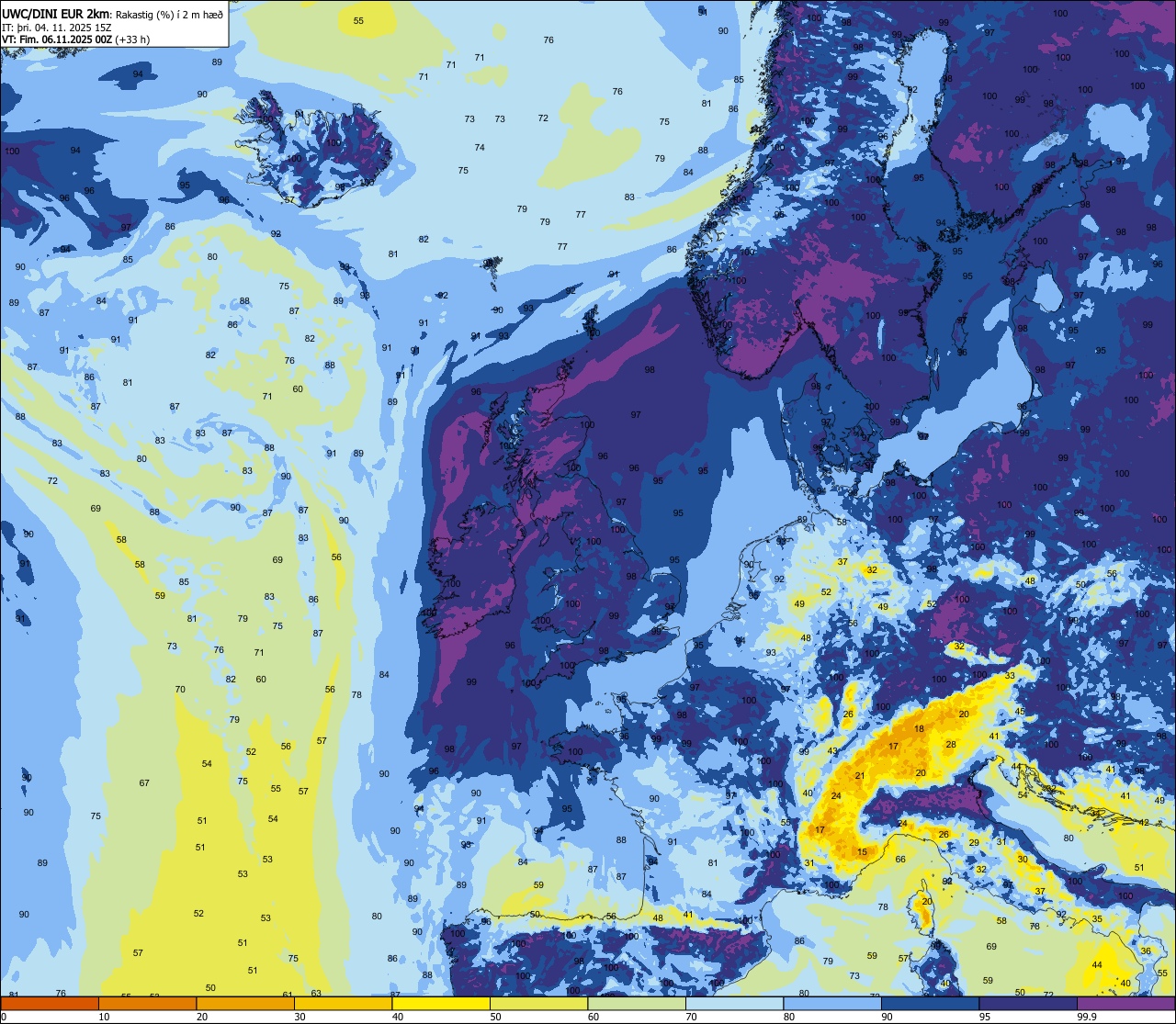Click the dark orange 0–10 legend swatch
Viewport: 1176px width, 1024px height.
50,1003
